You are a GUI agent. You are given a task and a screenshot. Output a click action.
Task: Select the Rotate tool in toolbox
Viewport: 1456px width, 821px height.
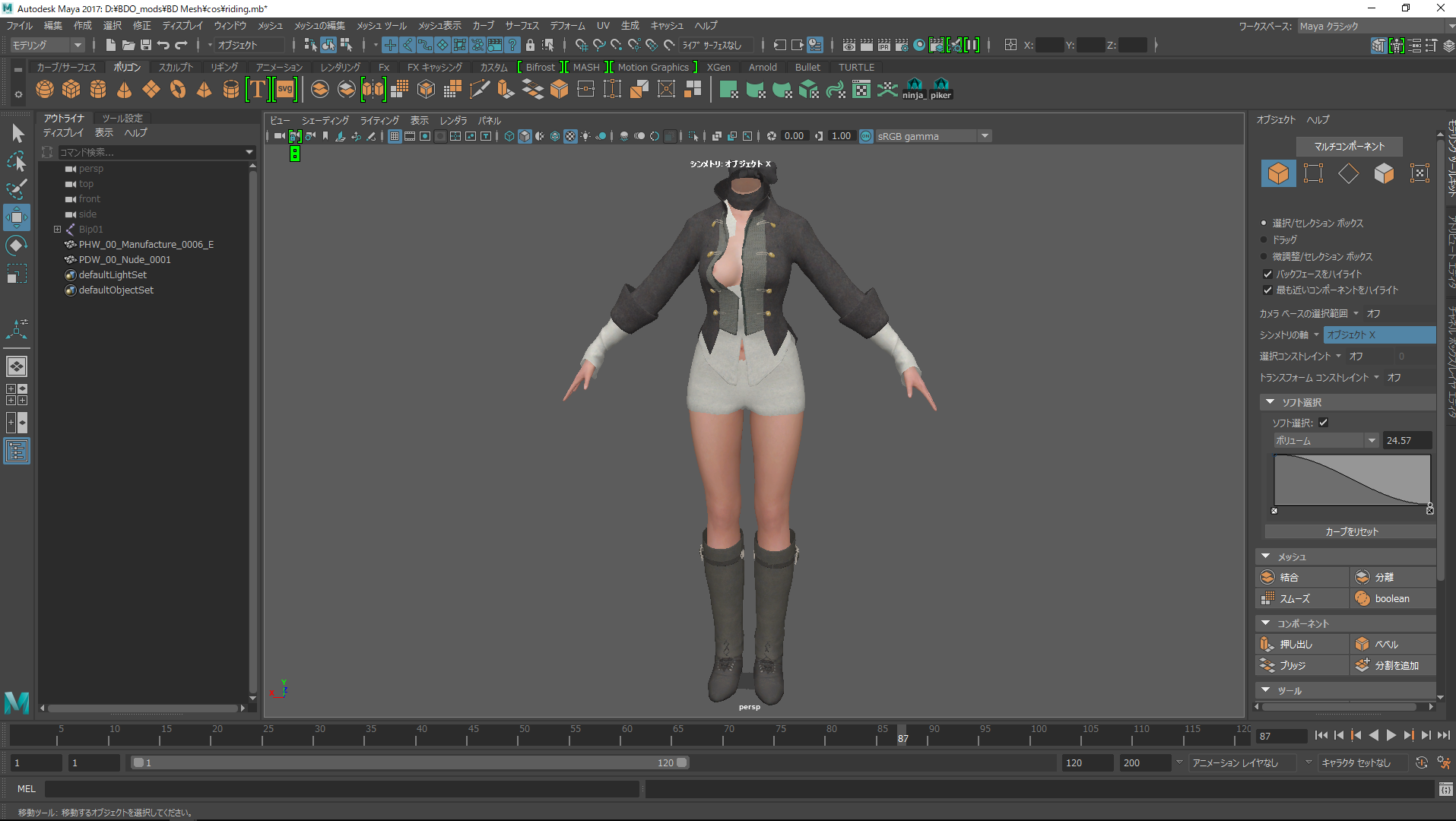coord(16,246)
